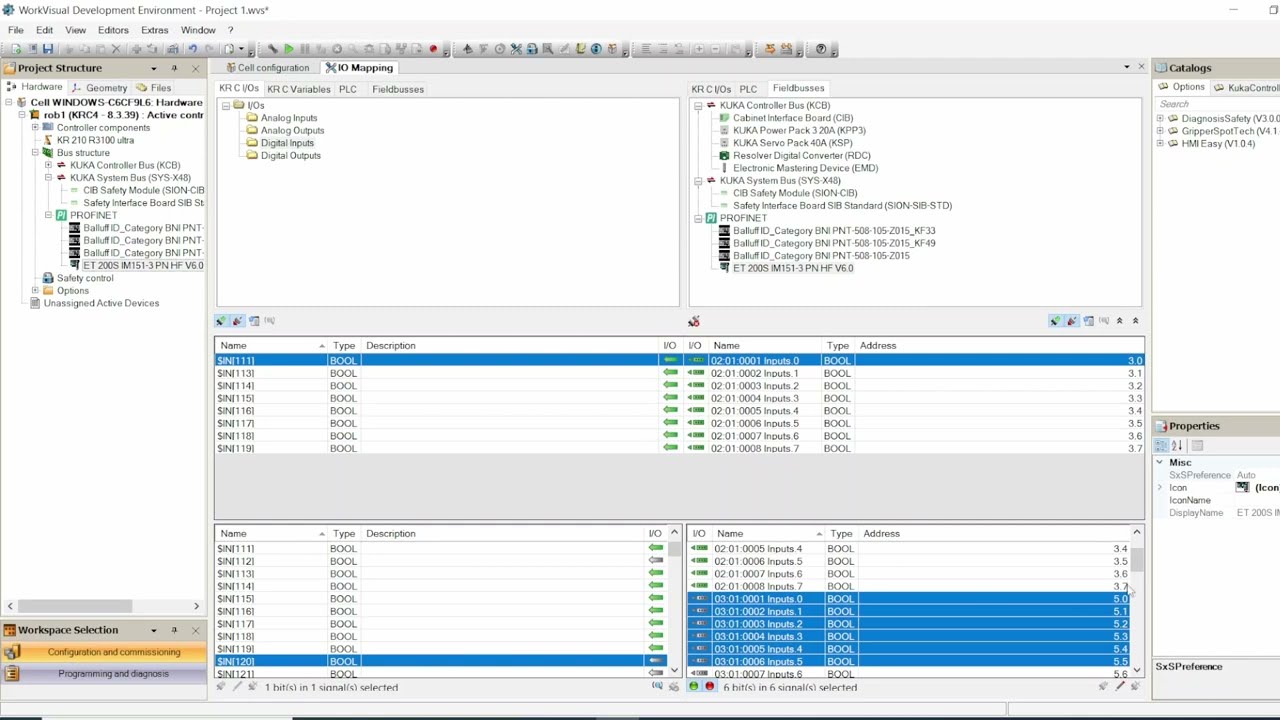
Task: Click the alphabetical sort icon in Properties
Action: pyautogui.click(x=1177, y=446)
